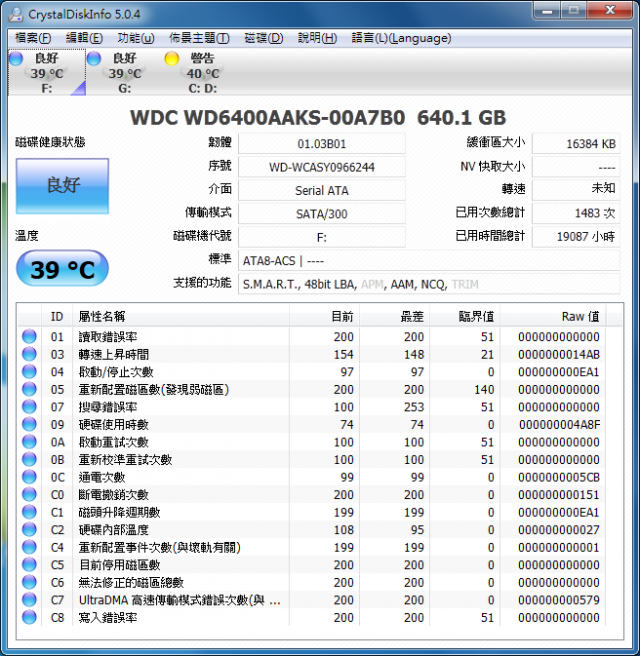Click the status dot for attribute C5
Viewport: 640px width, 657px height.
(29, 565)
